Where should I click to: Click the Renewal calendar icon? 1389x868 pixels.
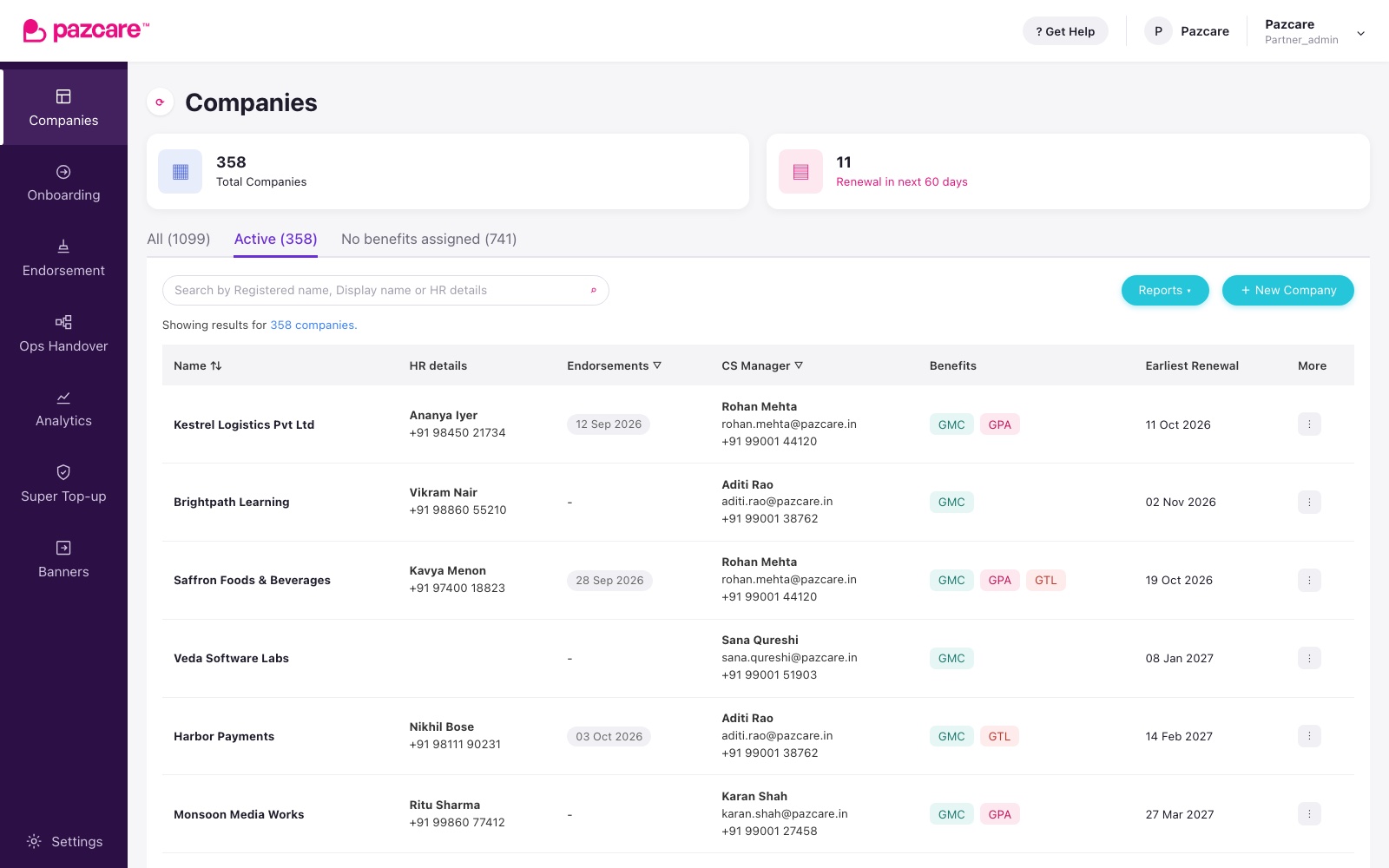tap(800, 172)
